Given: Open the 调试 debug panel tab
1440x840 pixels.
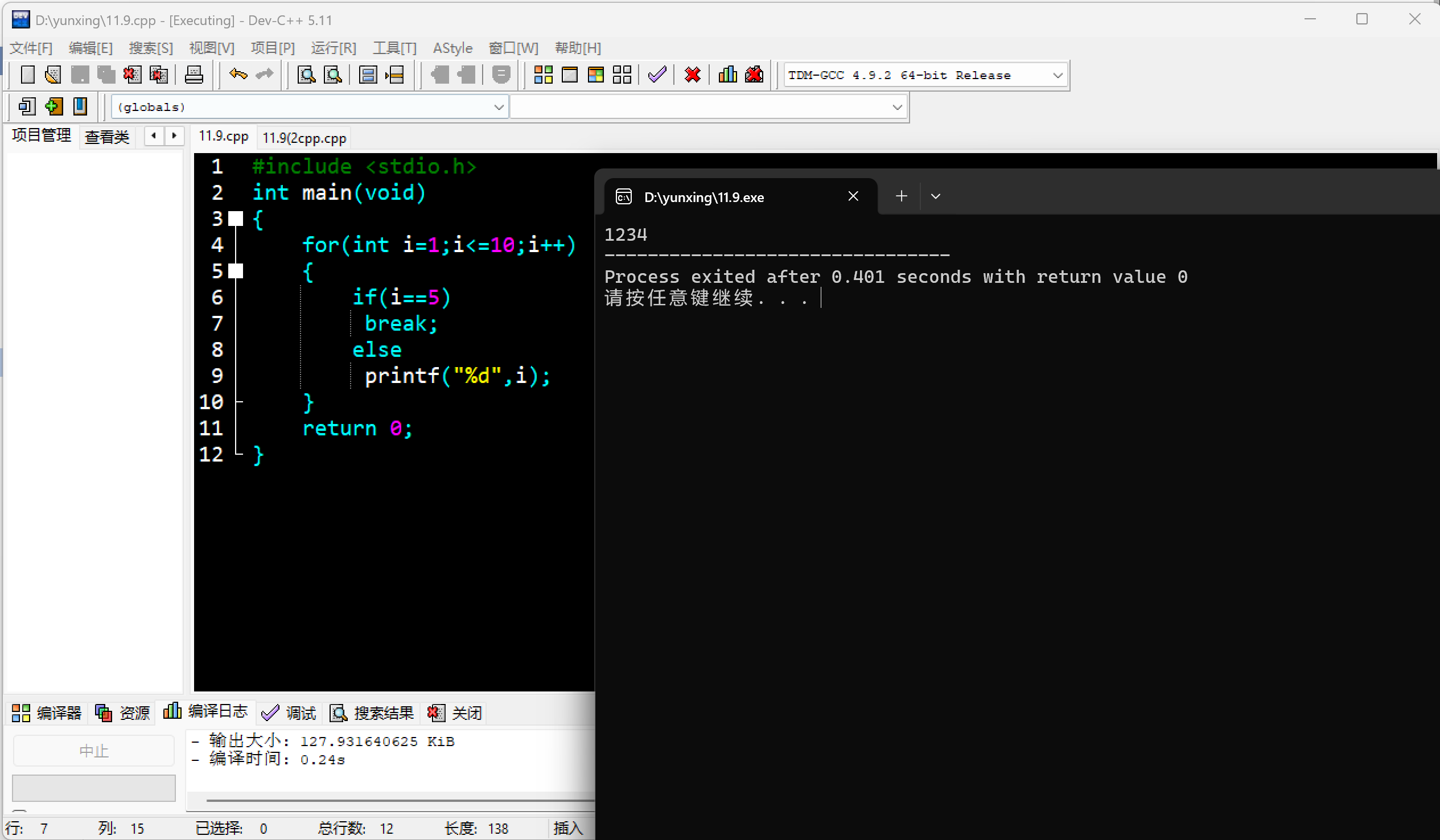Looking at the screenshot, I should coord(289,713).
